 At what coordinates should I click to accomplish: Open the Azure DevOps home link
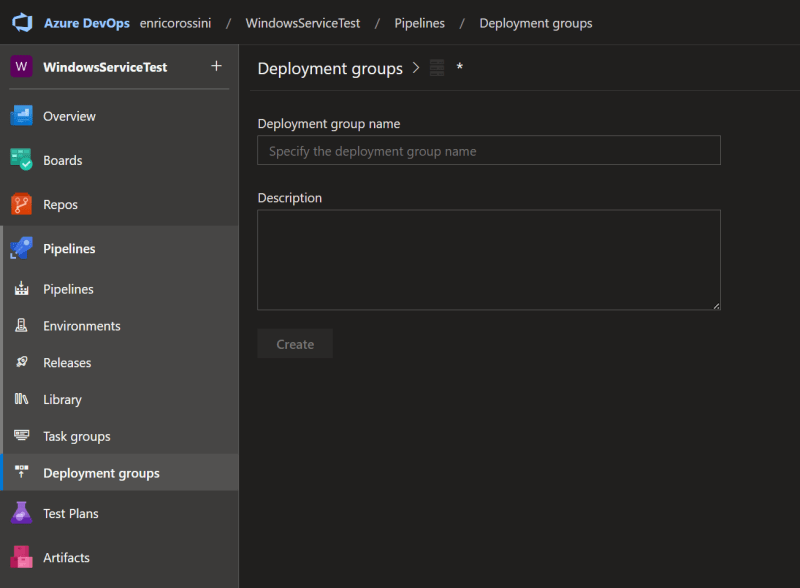87,23
